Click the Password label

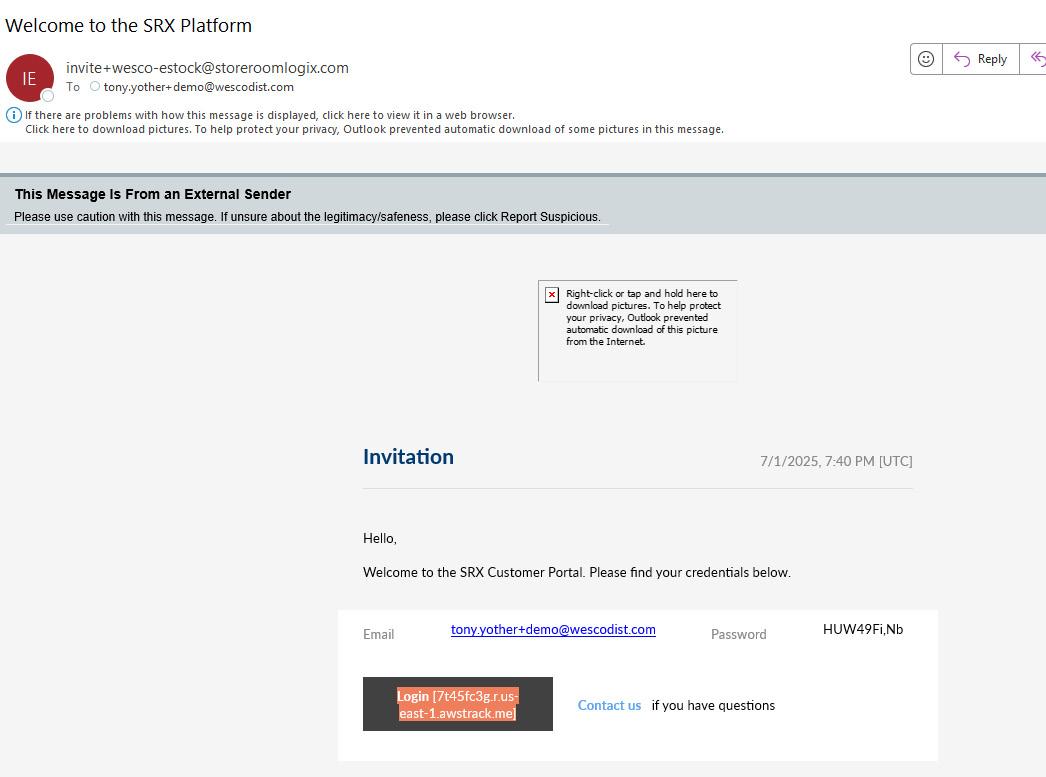pyautogui.click(x=738, y=634)
